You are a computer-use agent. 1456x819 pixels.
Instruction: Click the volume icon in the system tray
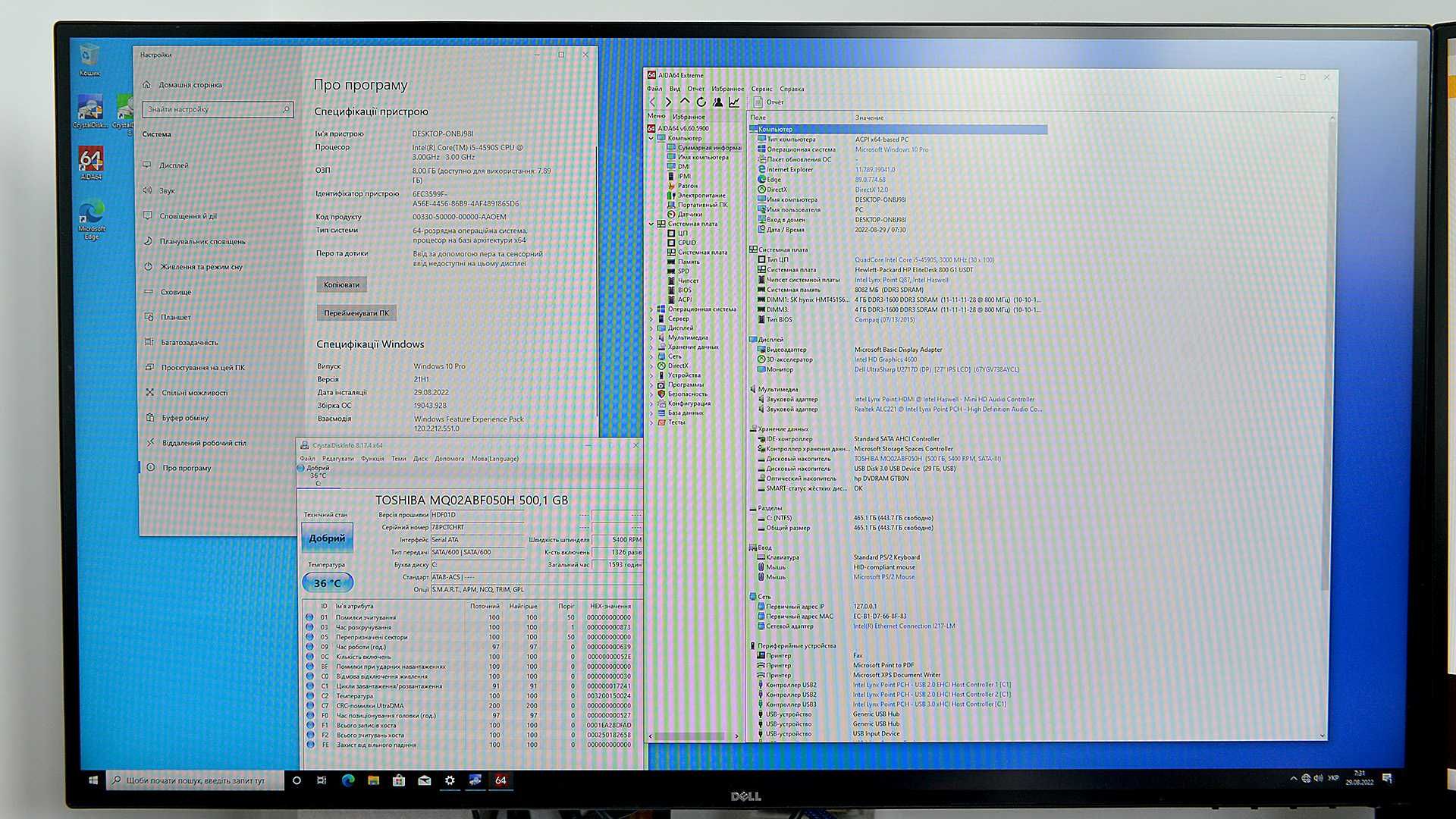click(1318, 778)
